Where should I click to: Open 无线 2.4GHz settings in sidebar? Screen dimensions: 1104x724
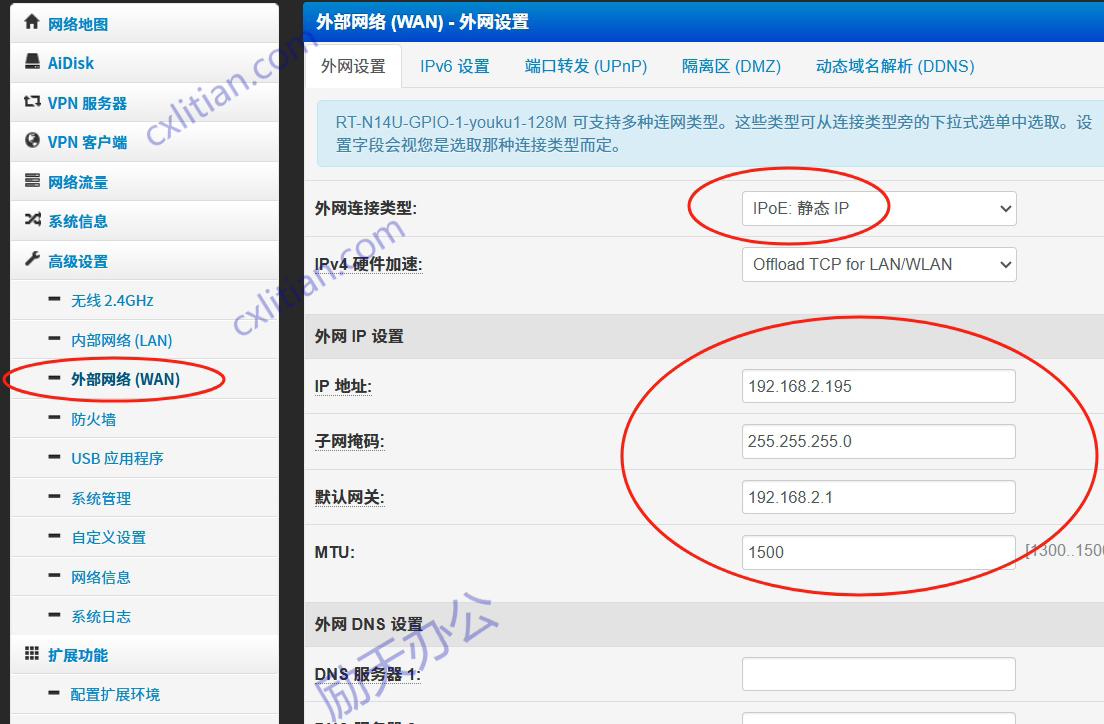[112, 300]
